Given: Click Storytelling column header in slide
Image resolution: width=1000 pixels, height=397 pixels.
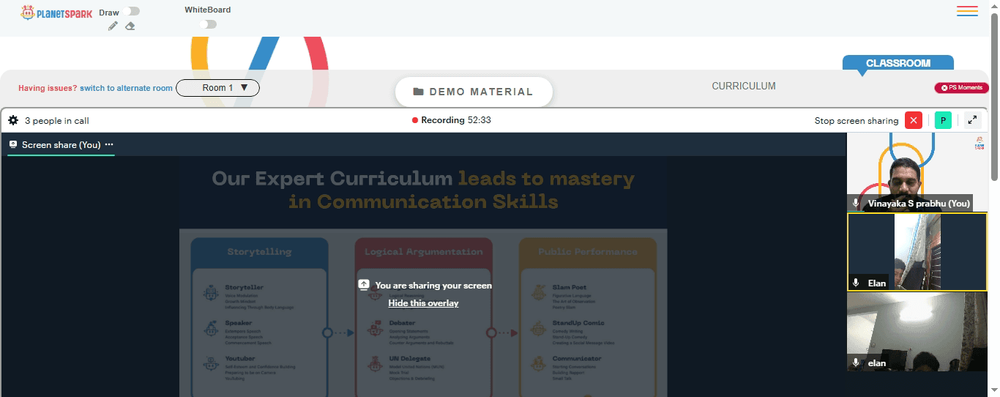Looking at the screenshot, I should point(259,252).
